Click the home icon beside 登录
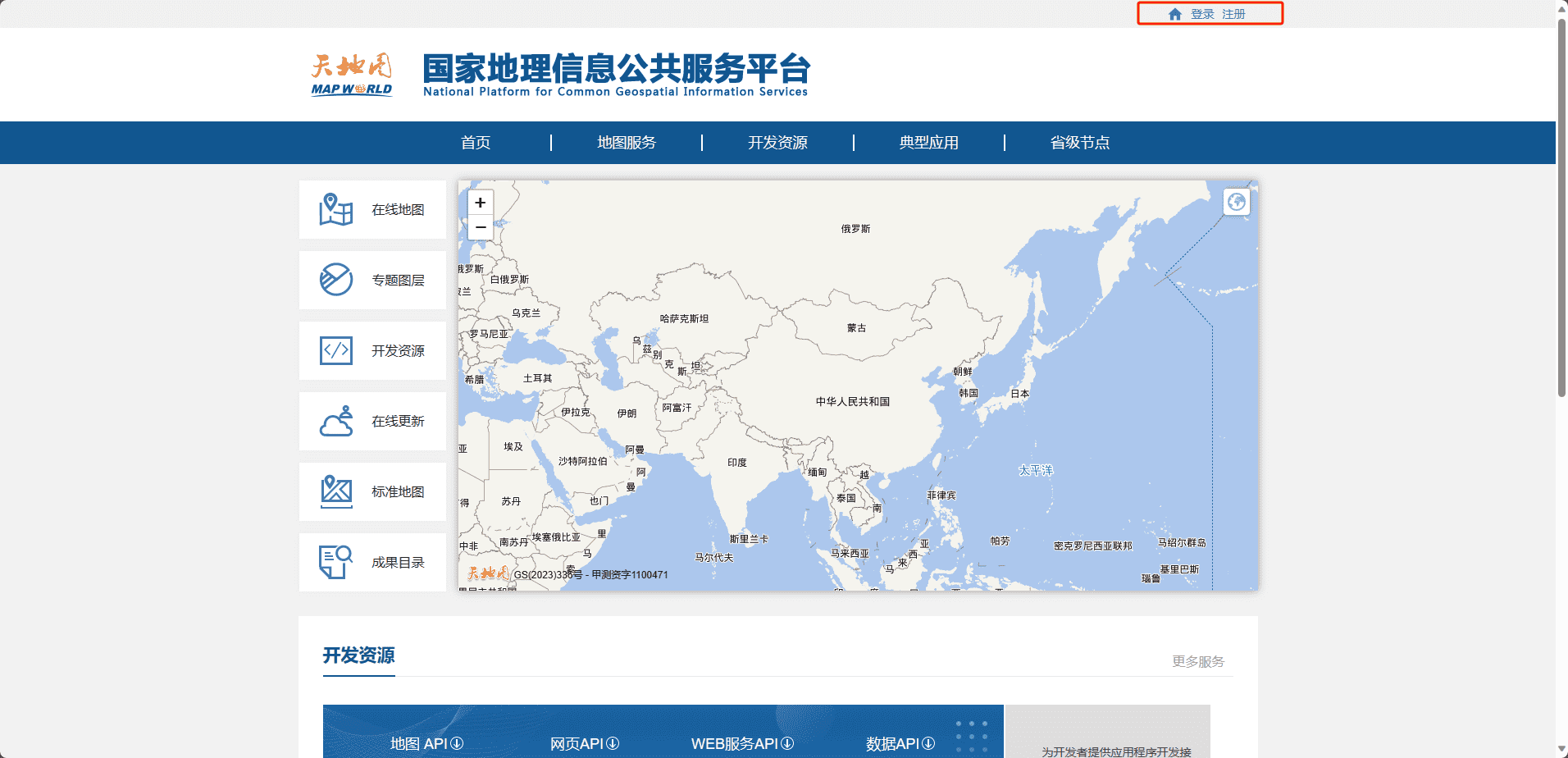Viewport: 1568px width, 758px height. tap(1175, 14)
